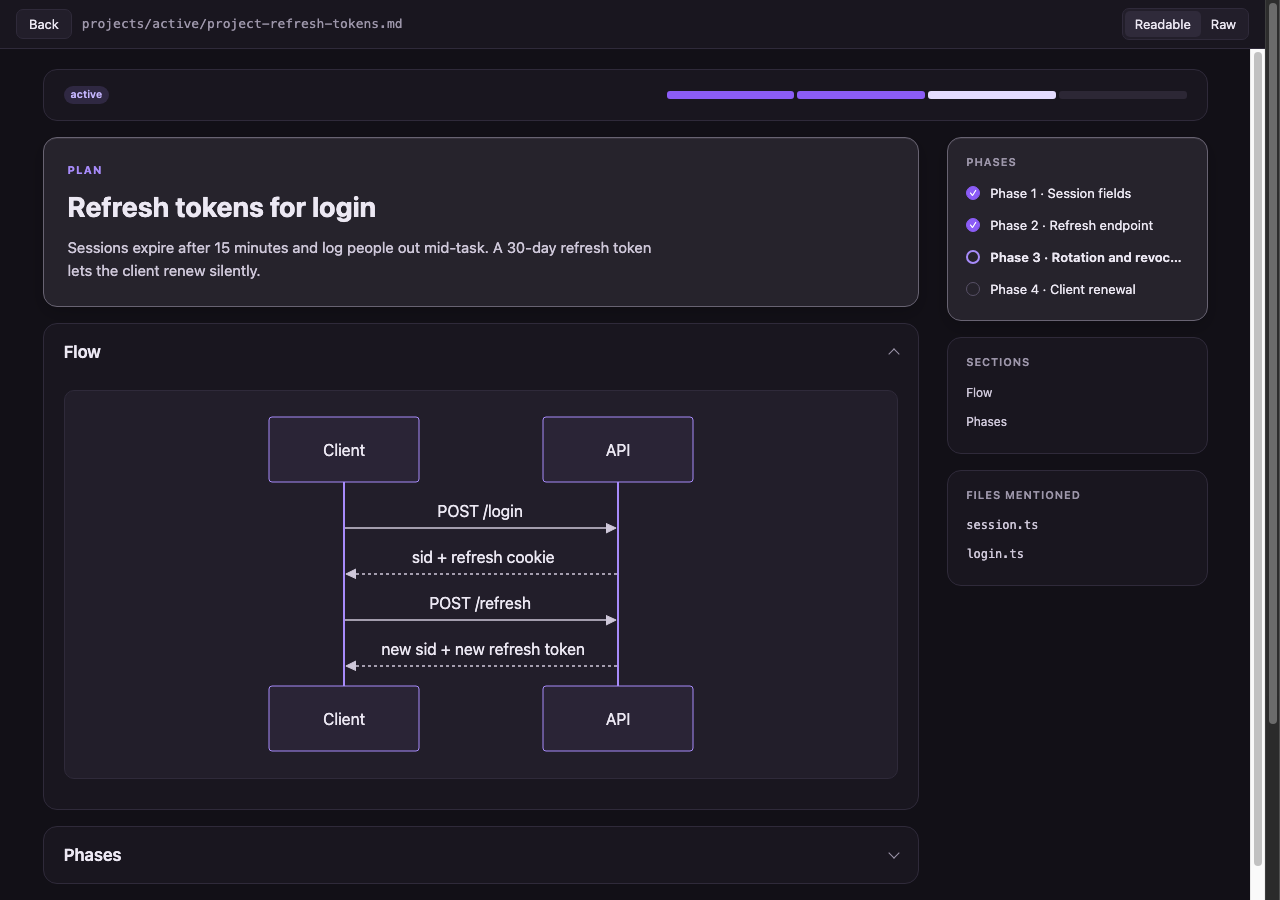
Task: Click the Phases section title
Action: click(92, 855)
